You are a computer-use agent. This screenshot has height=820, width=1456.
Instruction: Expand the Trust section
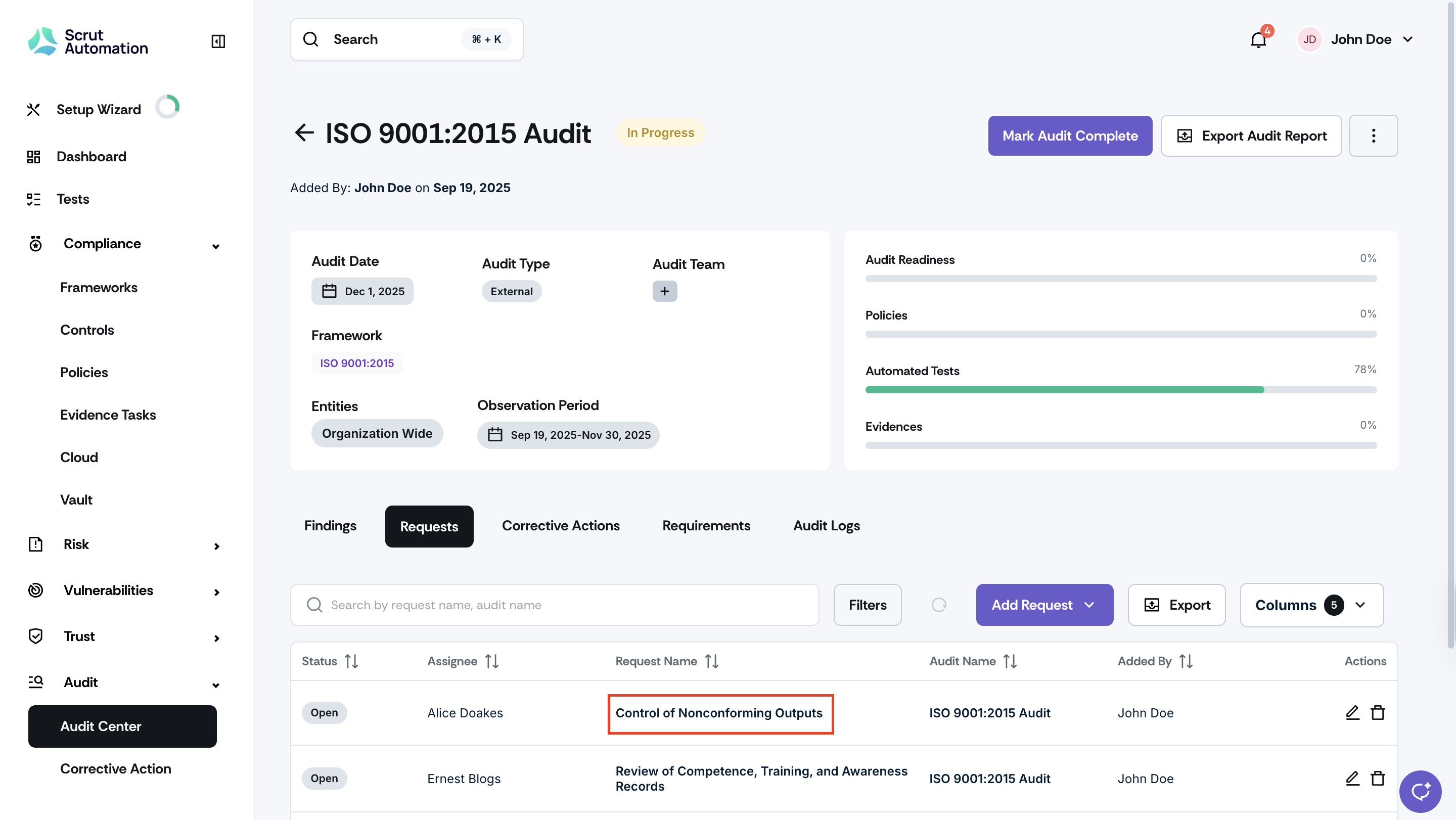click(x=216, y=638)
